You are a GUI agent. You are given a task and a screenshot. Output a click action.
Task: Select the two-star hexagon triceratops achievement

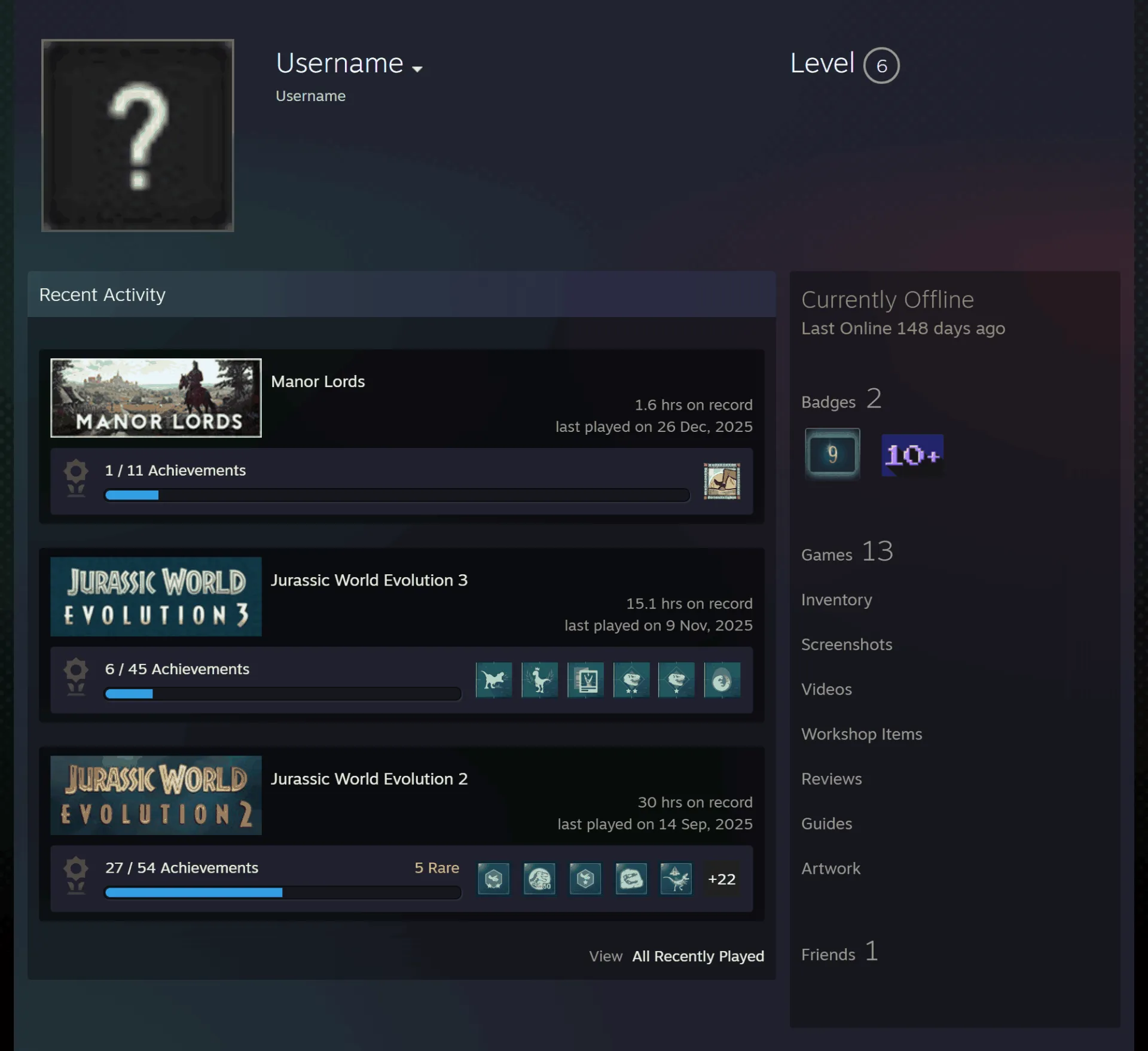(493, 879)
